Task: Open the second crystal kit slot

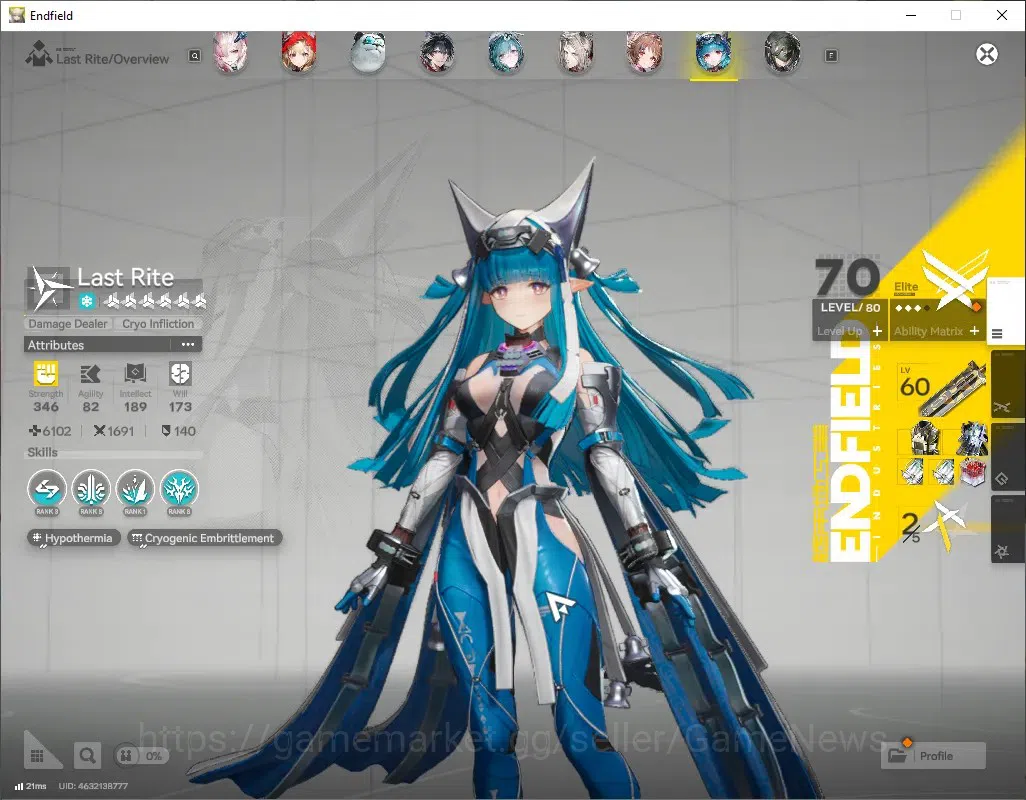Action: coord(943,471)
